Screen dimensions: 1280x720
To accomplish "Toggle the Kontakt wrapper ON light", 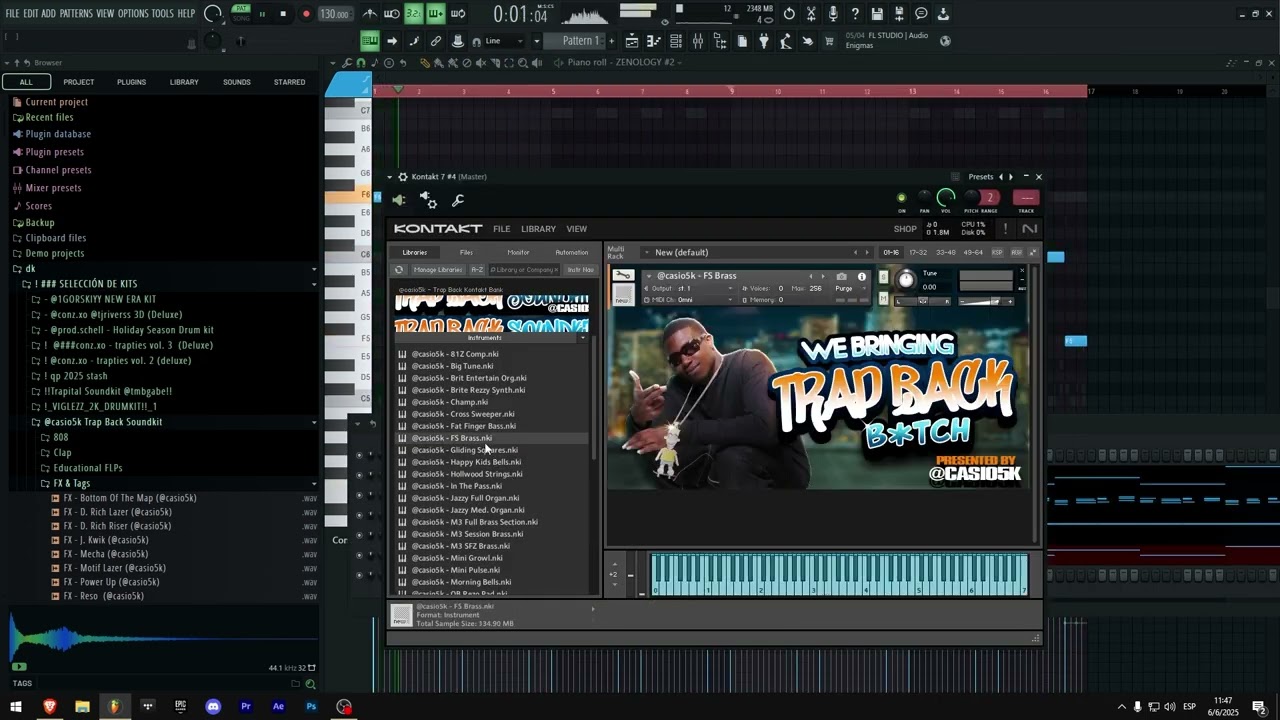I will pos(901,198).
